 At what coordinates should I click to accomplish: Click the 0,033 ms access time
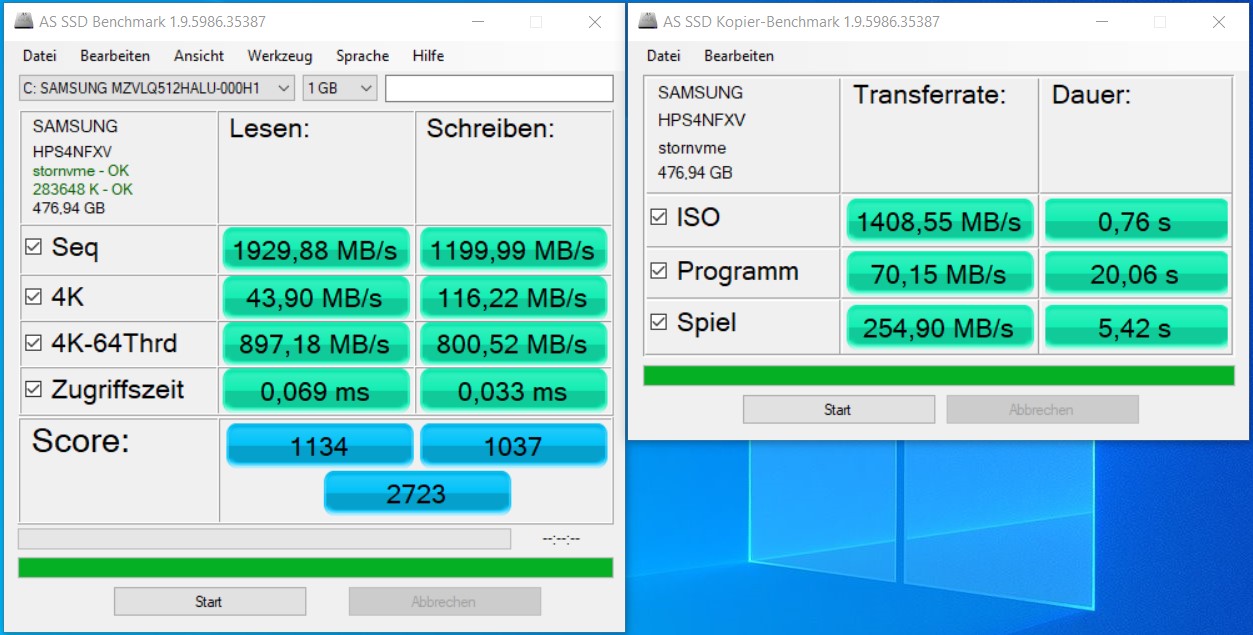click(512, 391)
